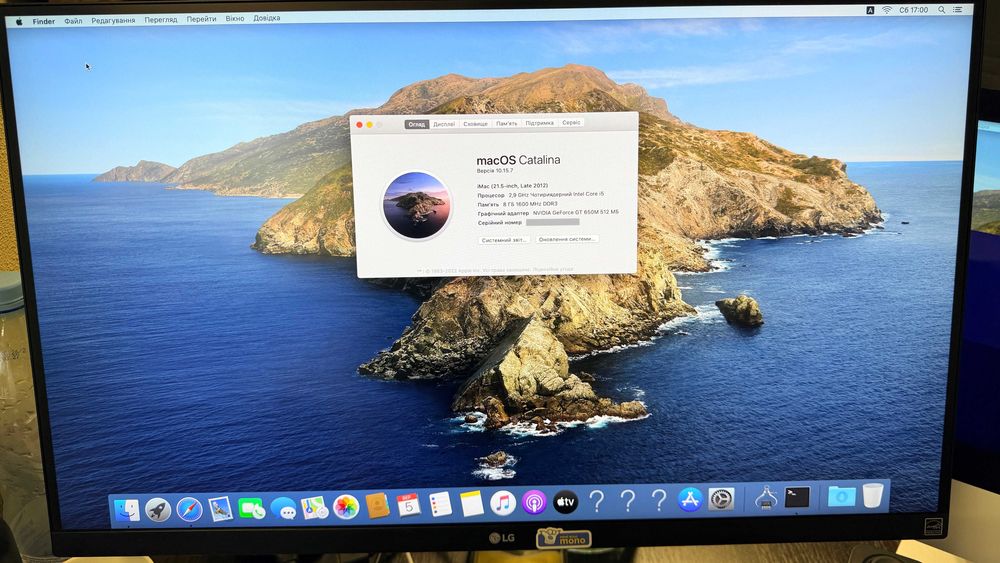1000x563 pixels.
Task: Open Contacts book icon in Dock
Action: coord(378,506)
